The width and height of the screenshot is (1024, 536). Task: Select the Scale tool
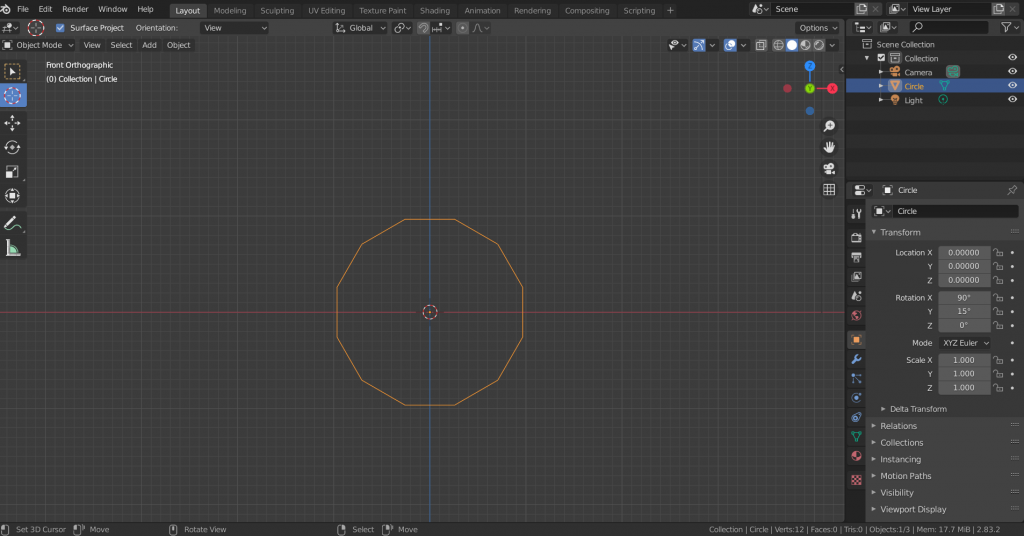point(12,172)
